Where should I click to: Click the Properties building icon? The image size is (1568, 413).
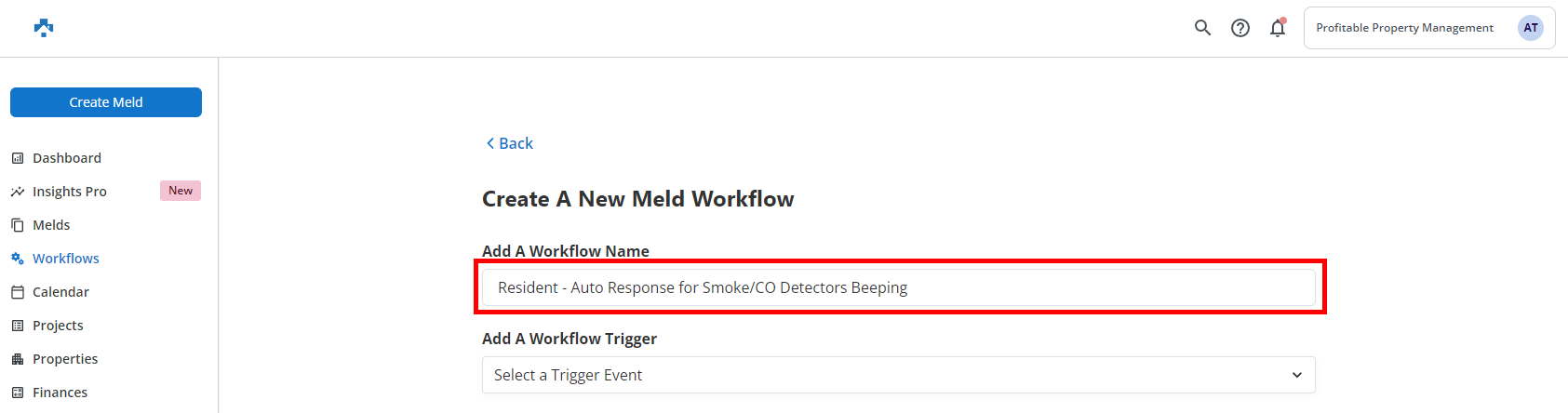pos(18,359)
